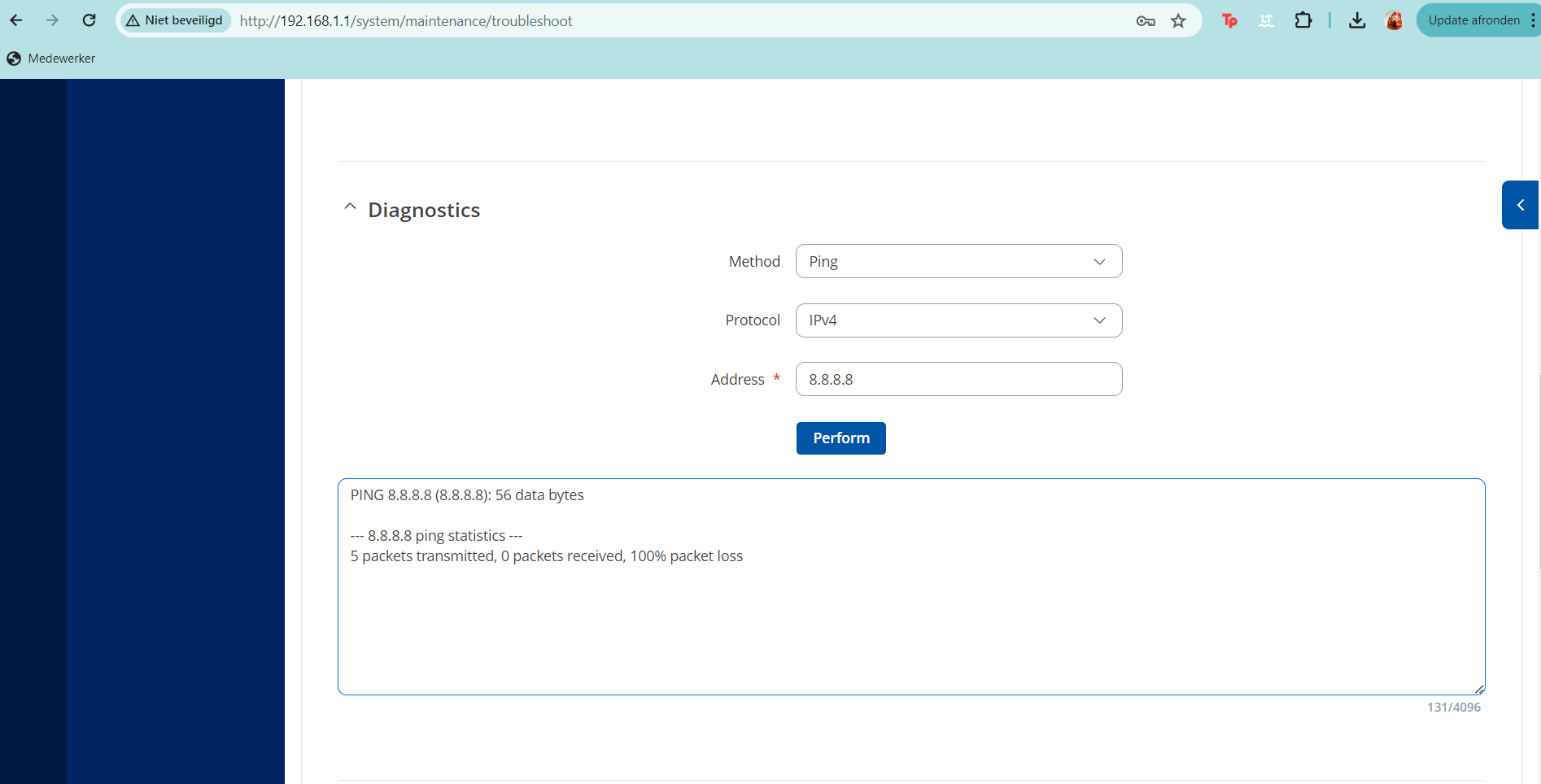Grab the output box resize handle
This screenshot has width=1541, height=784.
(1479, 689)
